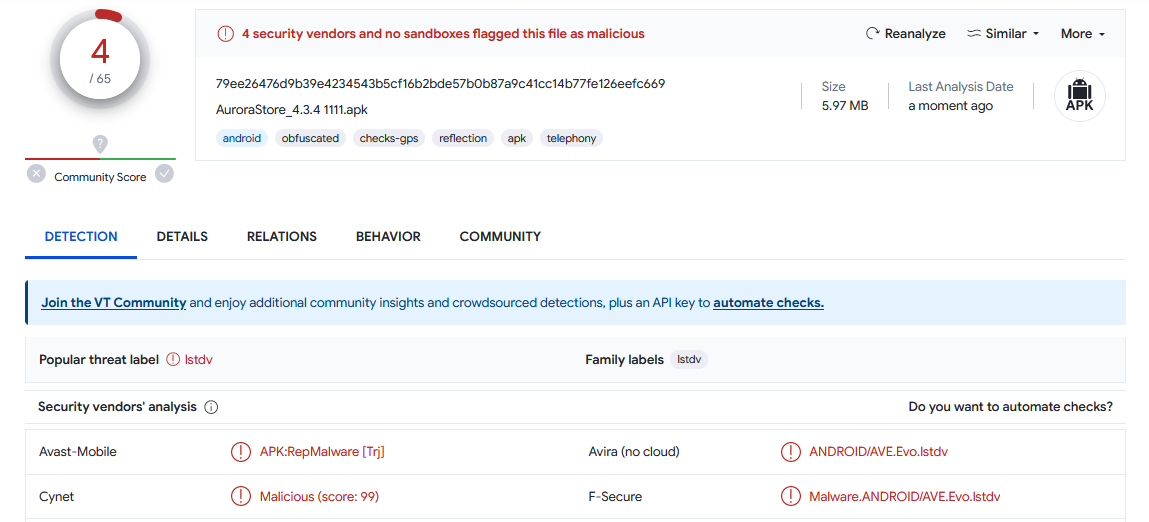This screenshot has height=522, width=1149.
Task: Follow the automate checks link
Action: coord(769,302)
